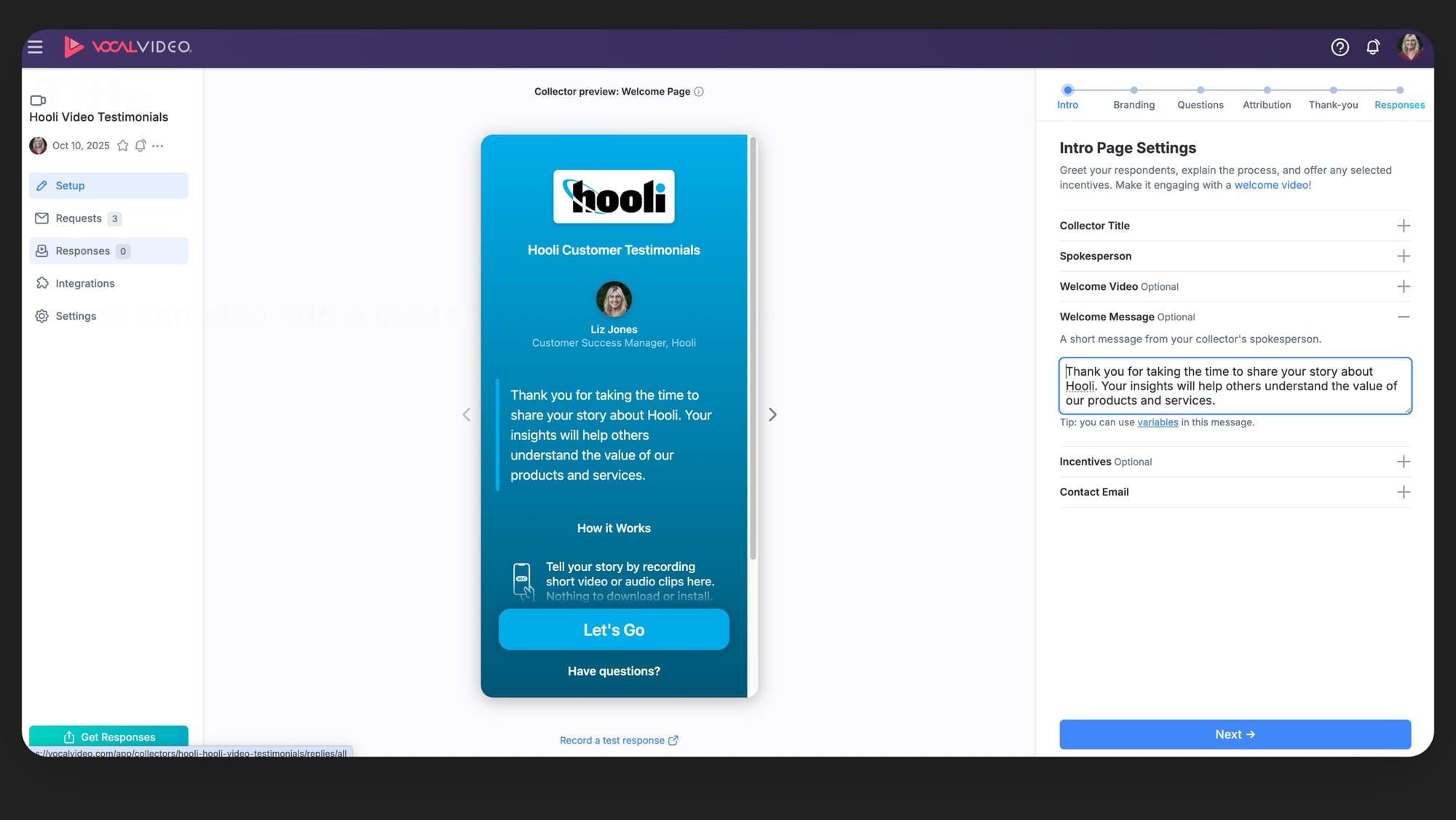Open the variables link in tip
This screenshot has height=820, width=1456.
click(x=1158, y=422)
